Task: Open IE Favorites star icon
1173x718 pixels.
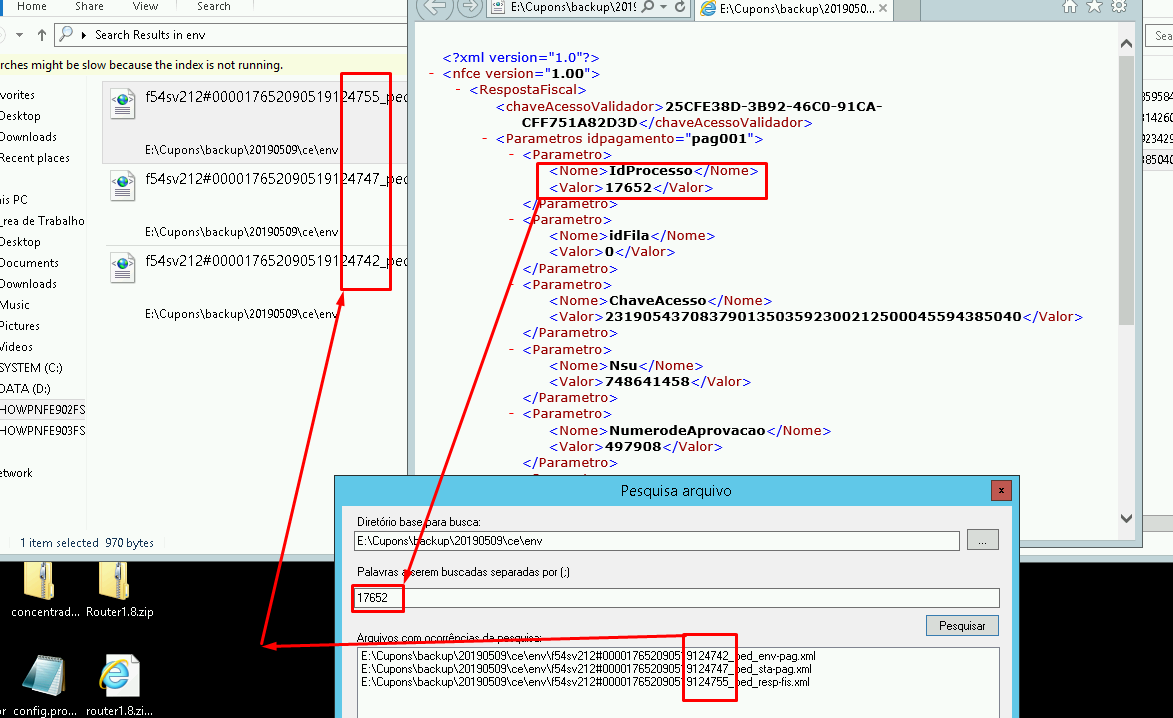Action: pos(1094,7)
